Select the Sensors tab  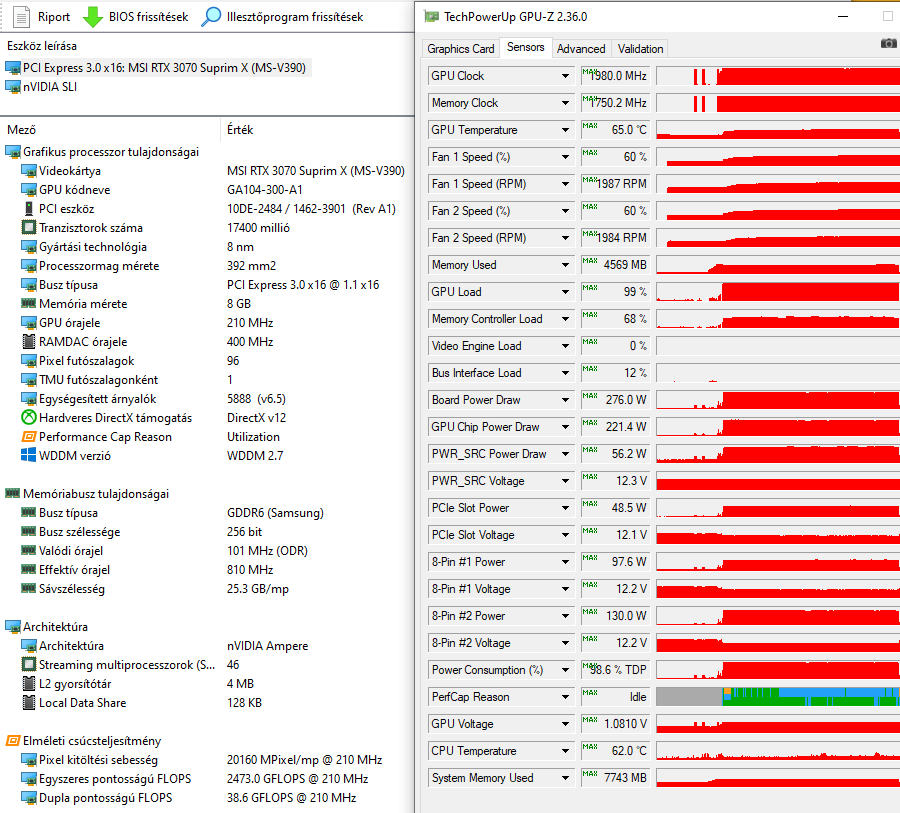click(526, 47)
